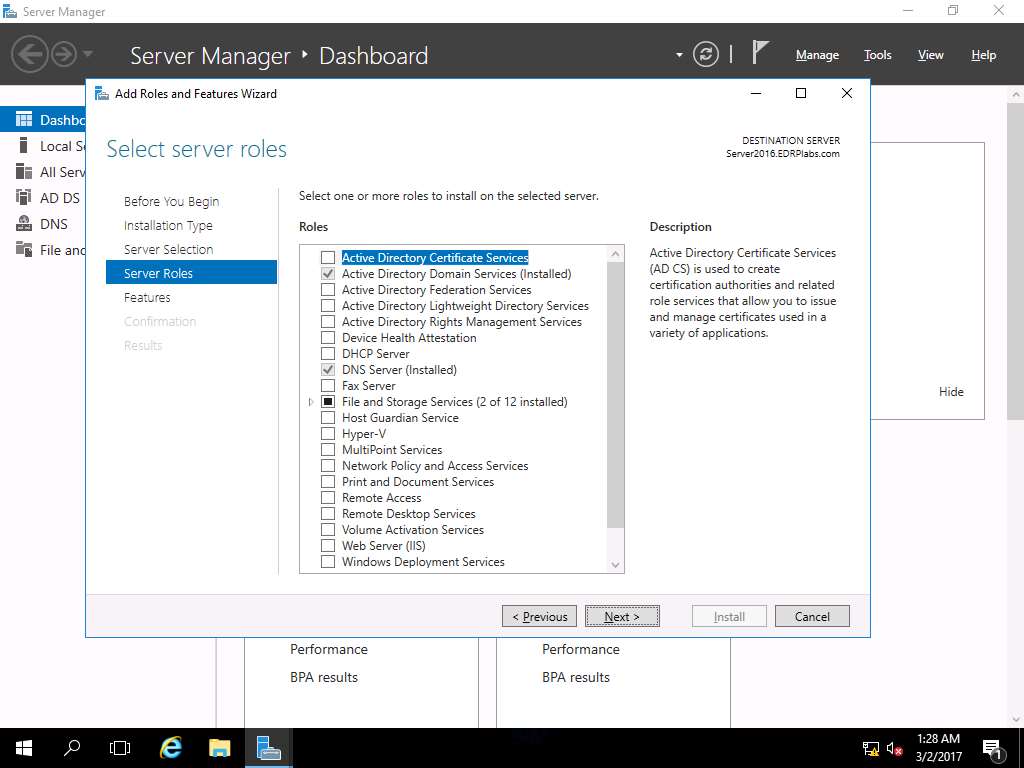Check Host Guardian Service role
1024x768 pixels.
pyautogui.click(x=328, y=417)
